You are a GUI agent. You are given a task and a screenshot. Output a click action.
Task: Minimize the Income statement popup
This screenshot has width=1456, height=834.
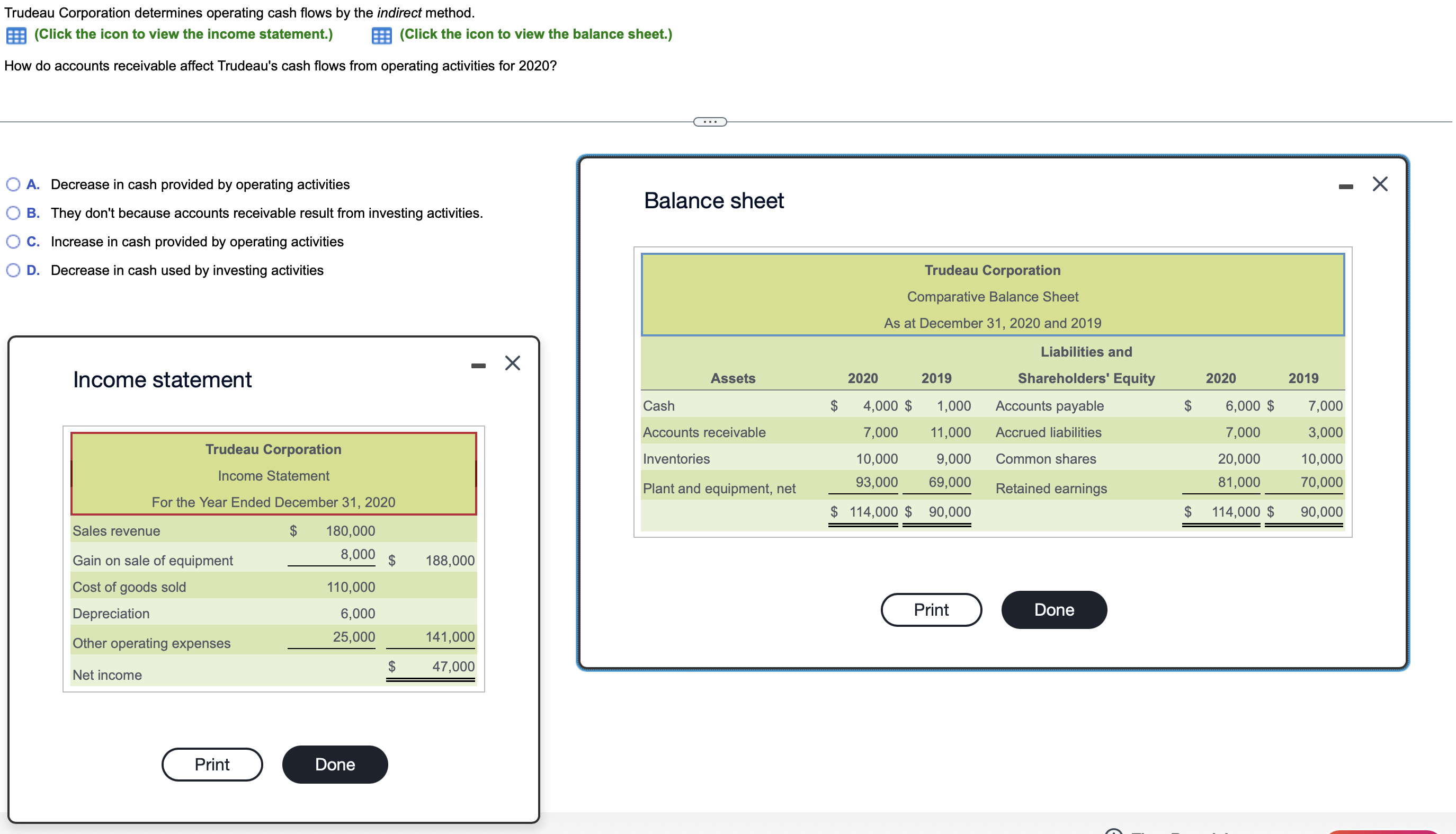coord(478,366)
